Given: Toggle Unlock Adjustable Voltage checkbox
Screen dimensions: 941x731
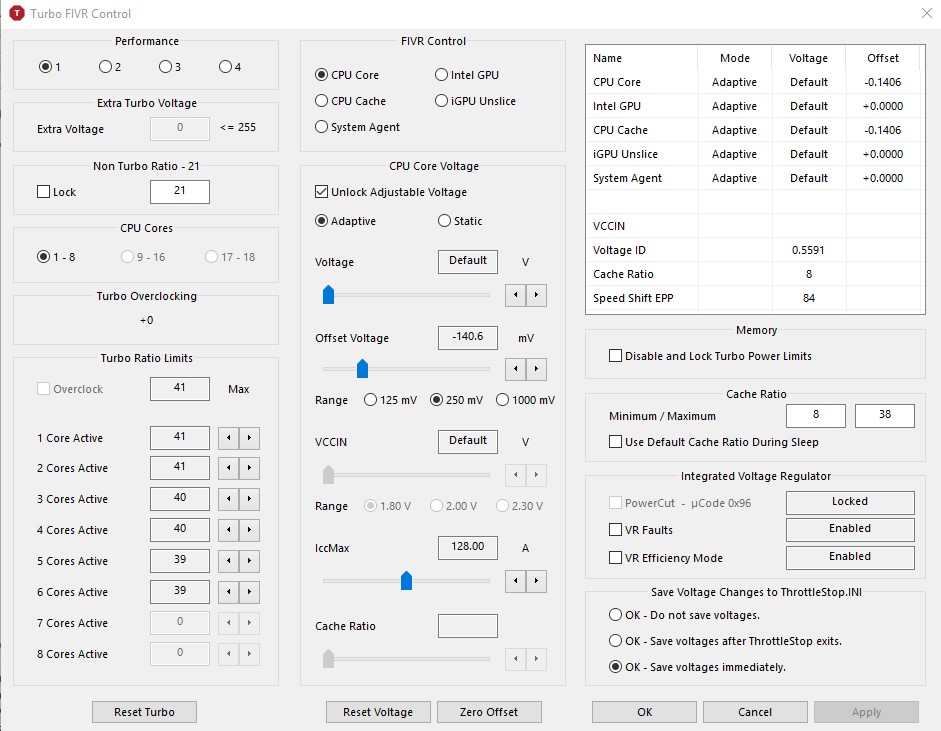Looking at the screenshot, I should coord(321,192).
